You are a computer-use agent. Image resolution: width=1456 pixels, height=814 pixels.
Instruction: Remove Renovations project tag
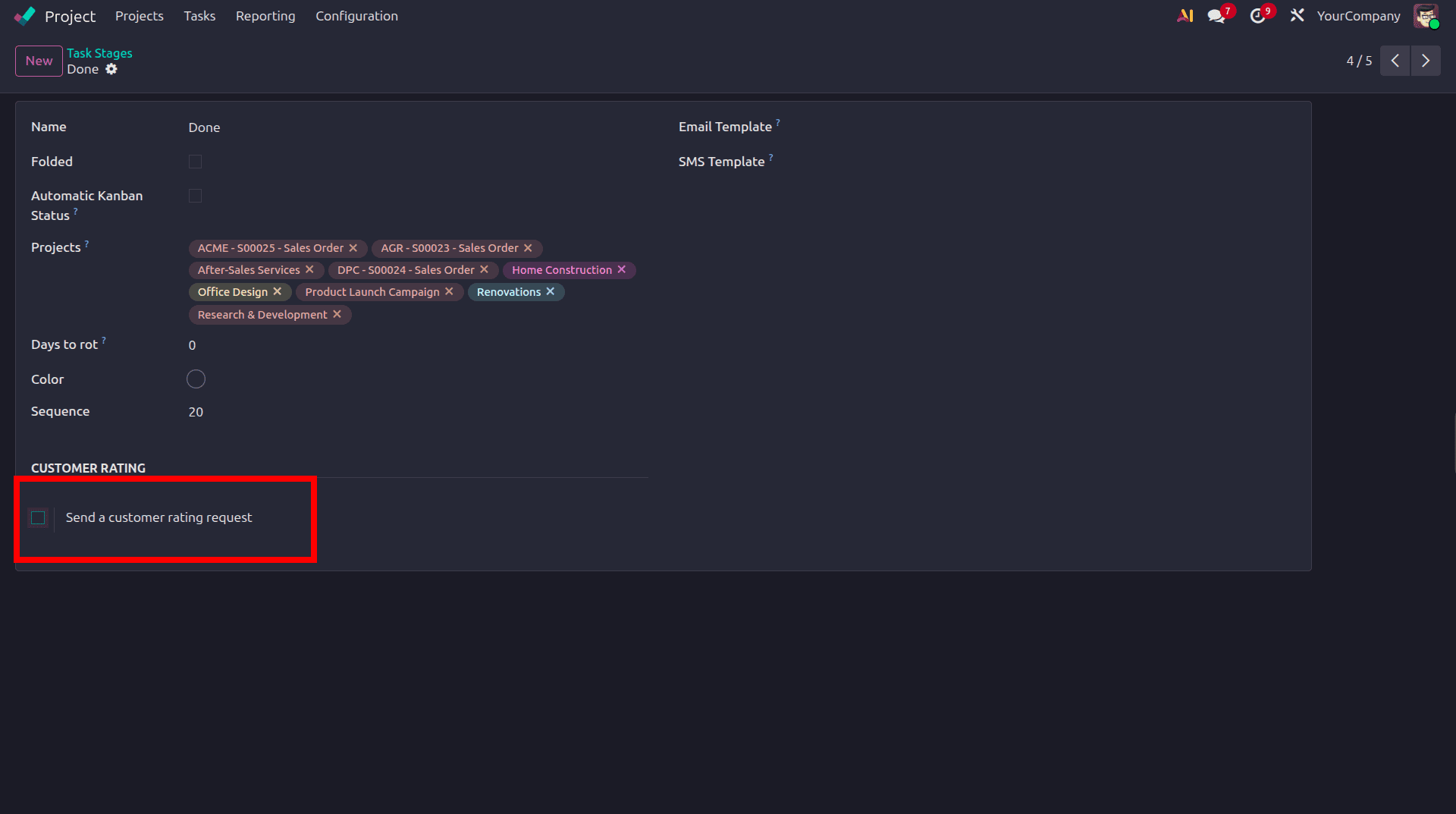(x=551, y=291)
